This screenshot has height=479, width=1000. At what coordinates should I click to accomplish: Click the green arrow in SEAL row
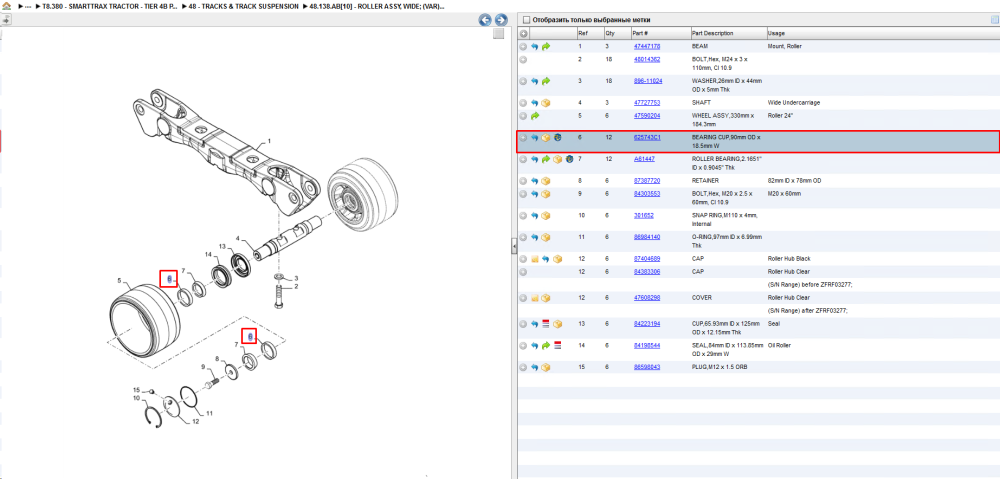click(546, 346)
